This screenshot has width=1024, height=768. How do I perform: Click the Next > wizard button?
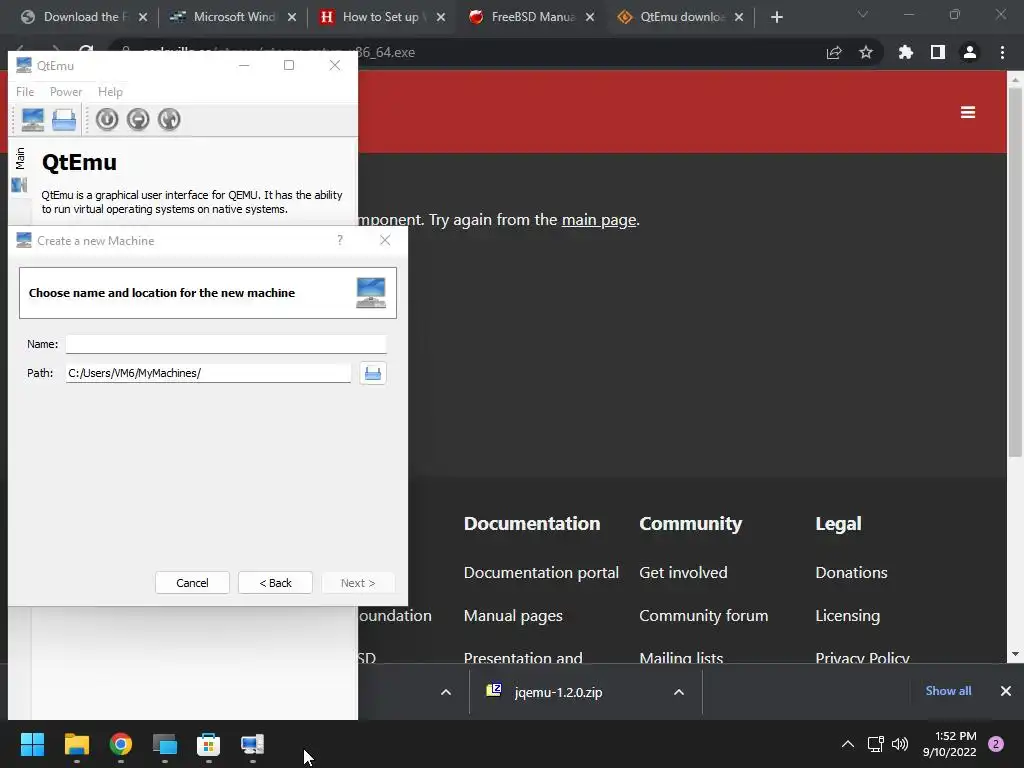[358, 583]
